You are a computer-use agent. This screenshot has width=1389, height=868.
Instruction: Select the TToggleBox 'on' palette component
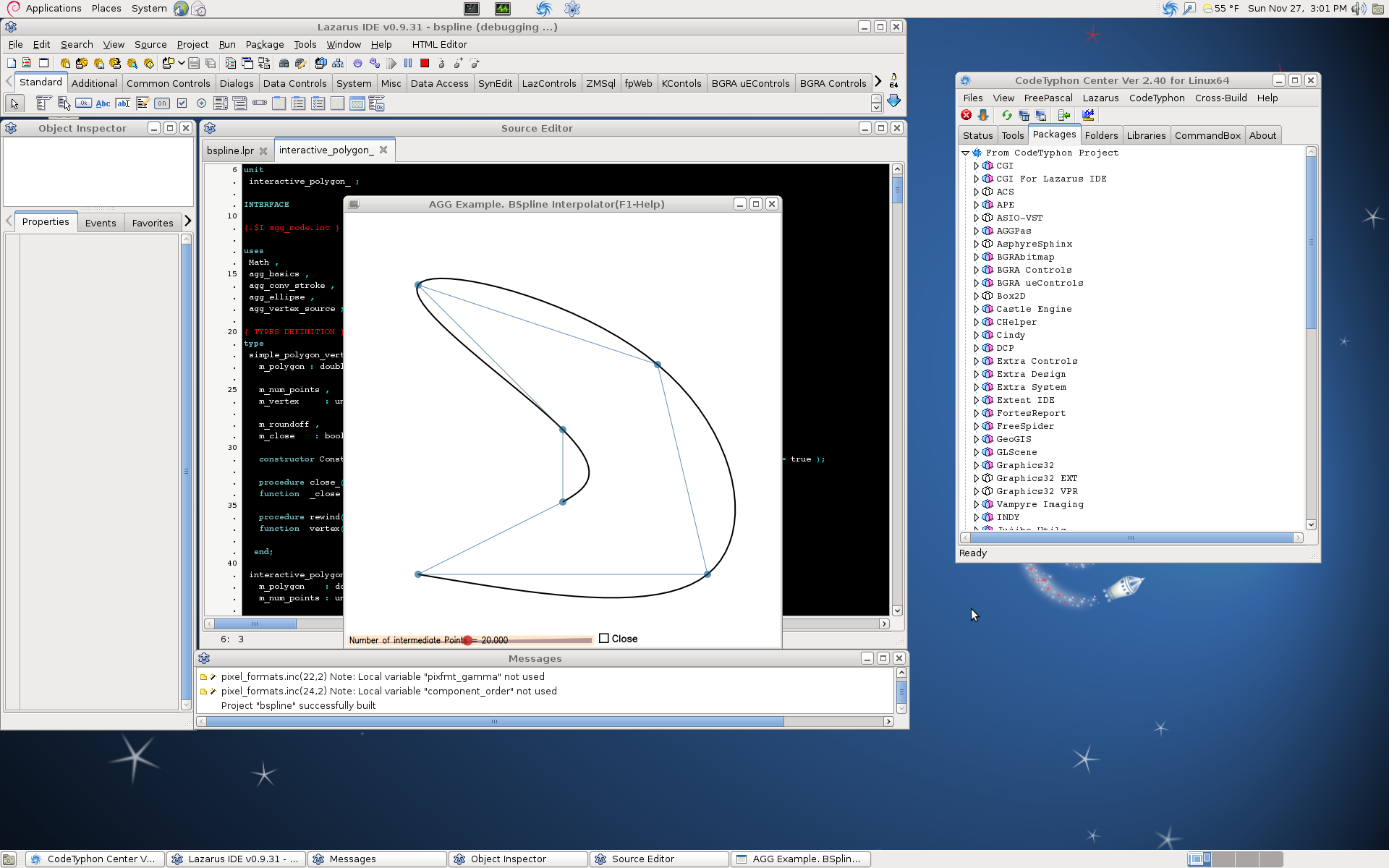[x=162, y=103]
